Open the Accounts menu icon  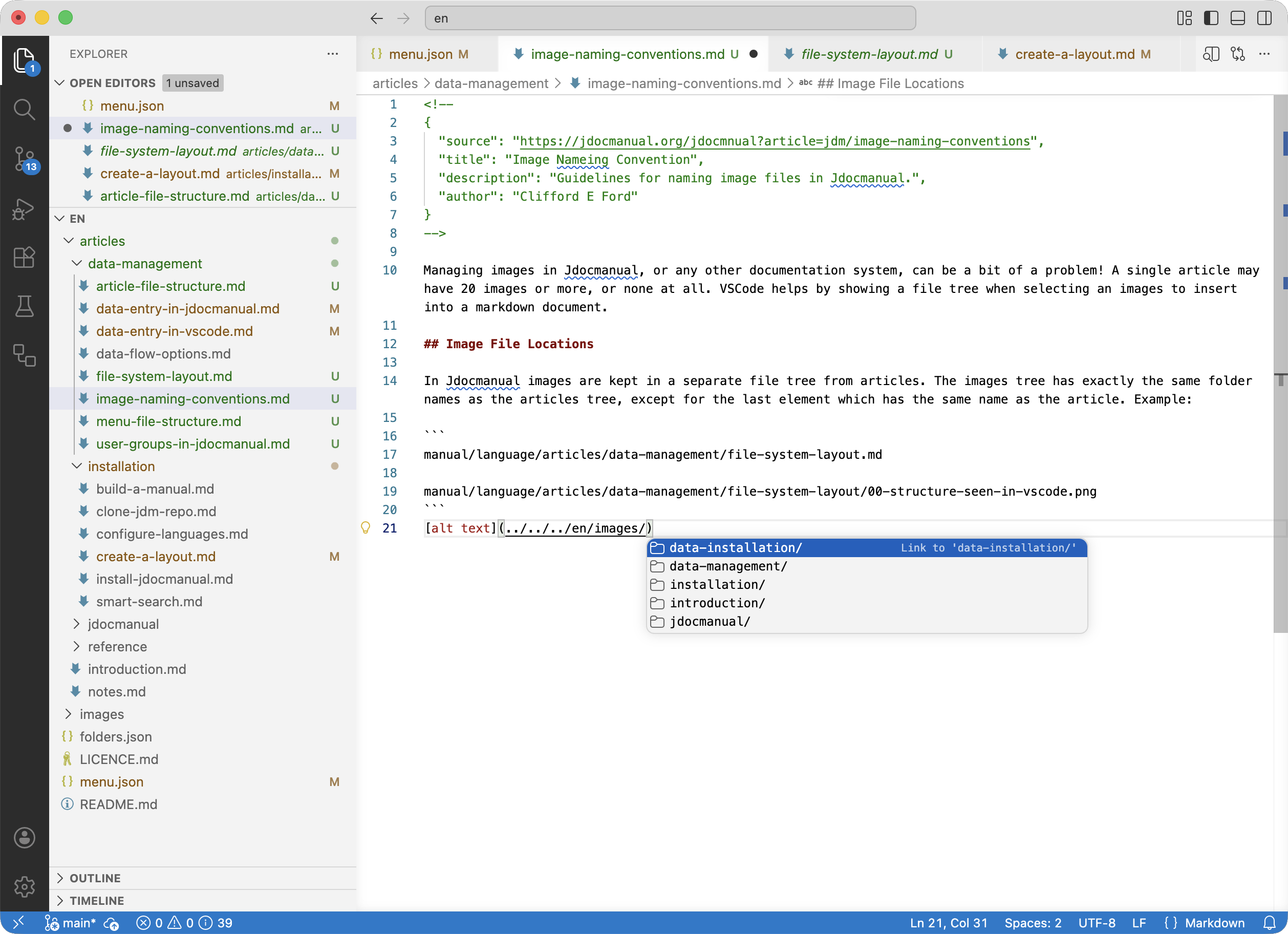25,837
